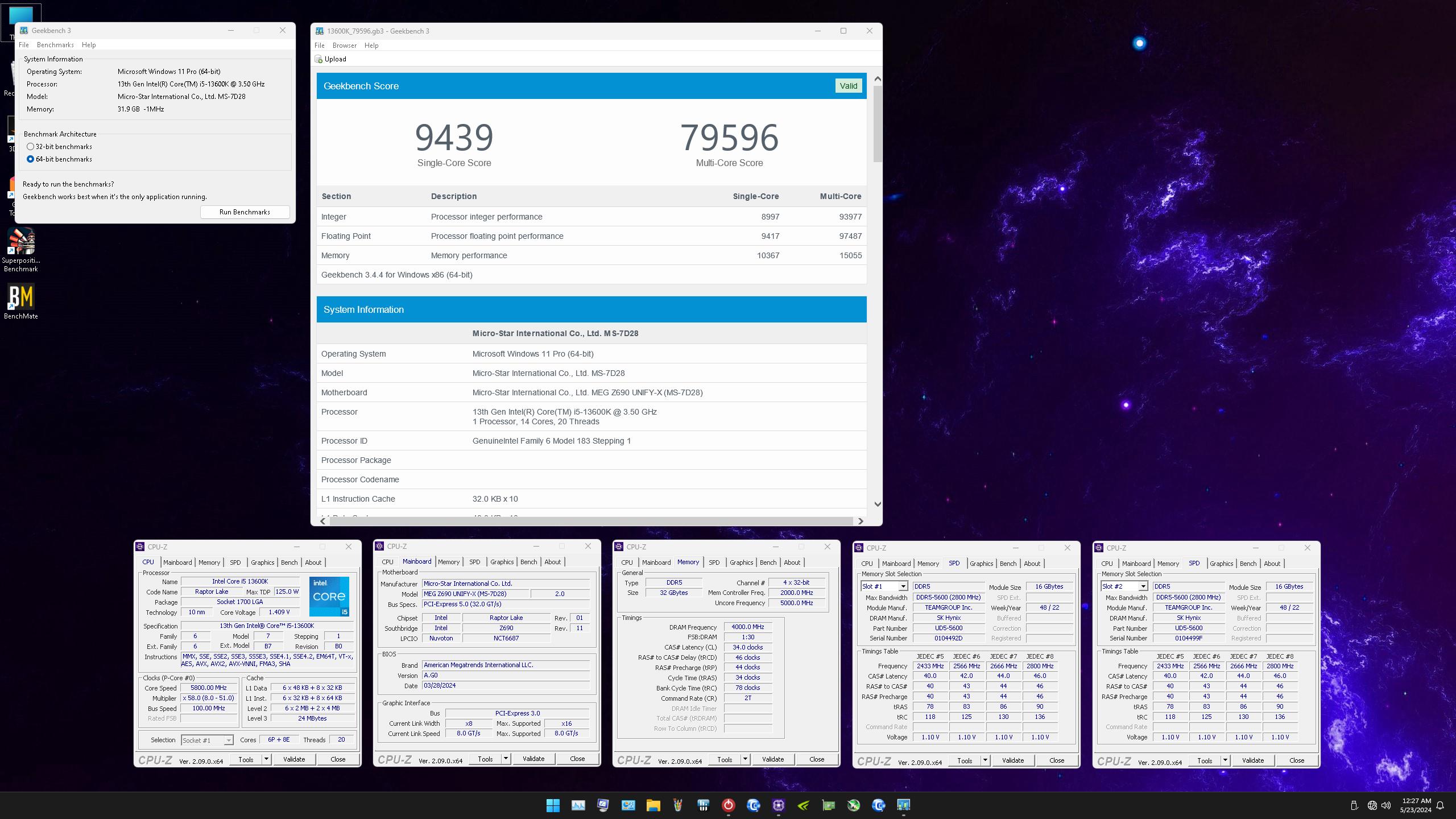Viewport: 1456px width, 819px height.
Task: Click the Valid badge in Geekbench Score header
Action: coord(848,86)
